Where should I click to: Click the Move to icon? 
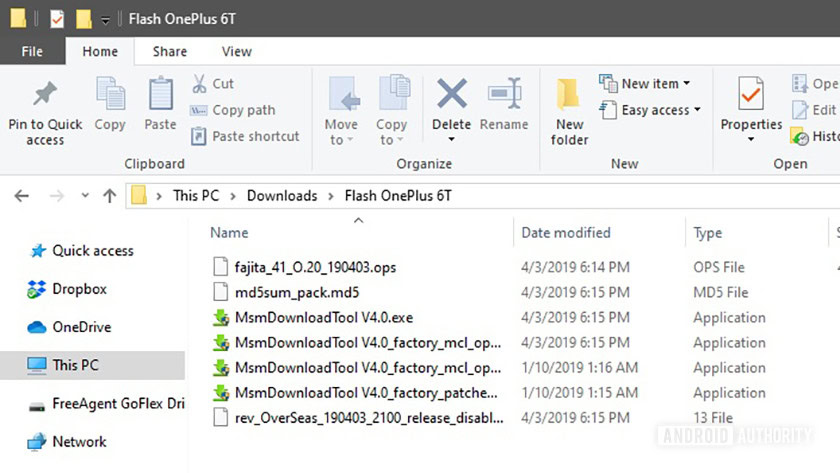tap(343, 94)
